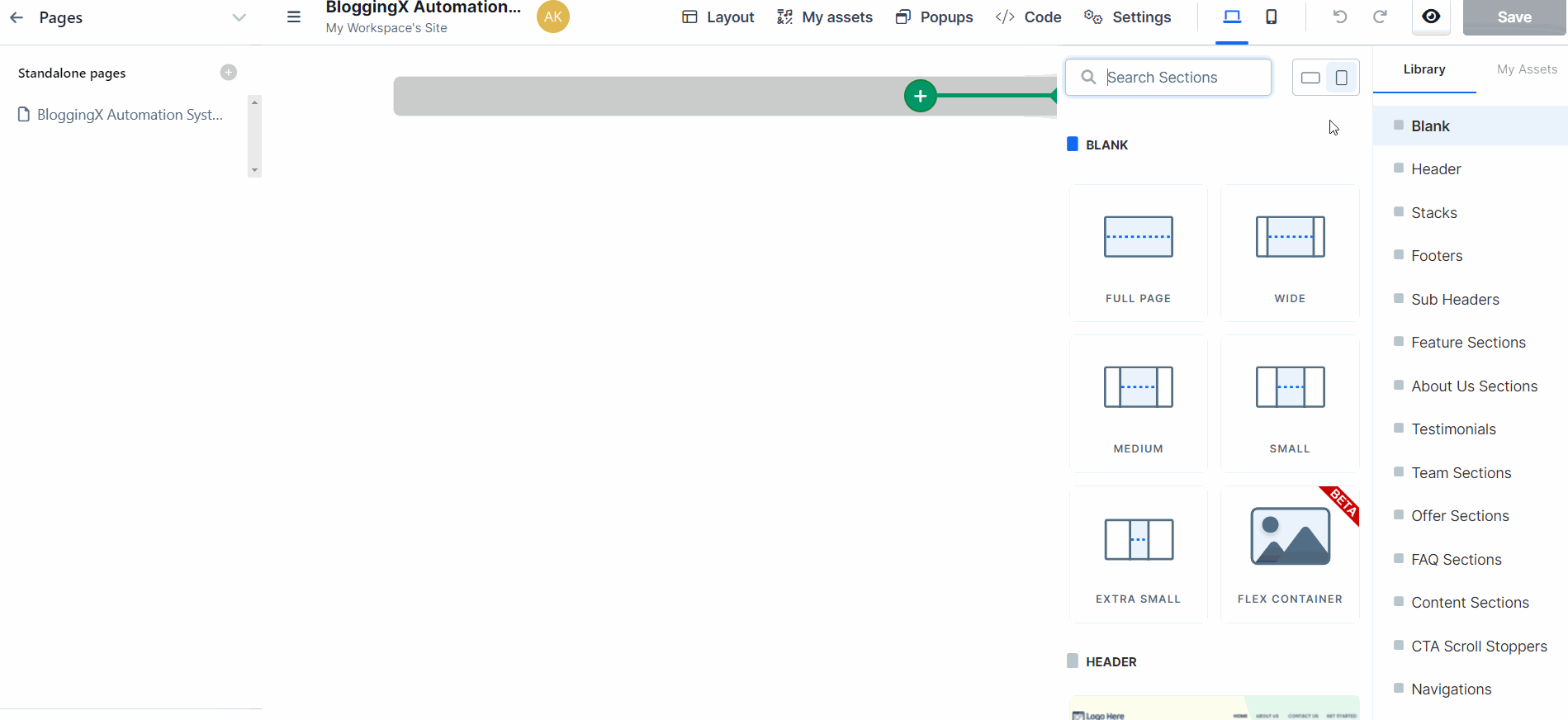Insert a Flex Container section
1568x720 pixels.
pos(1290,554)
